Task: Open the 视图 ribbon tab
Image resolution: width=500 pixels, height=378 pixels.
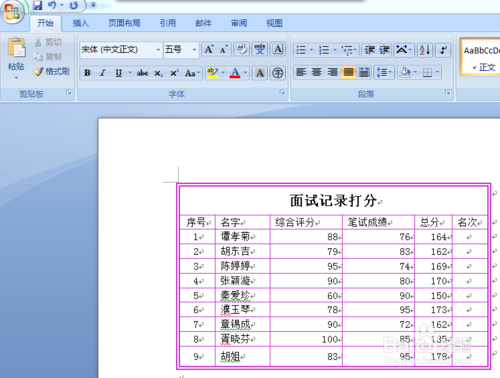Action: pyautogui.click(x=274, y=23)
